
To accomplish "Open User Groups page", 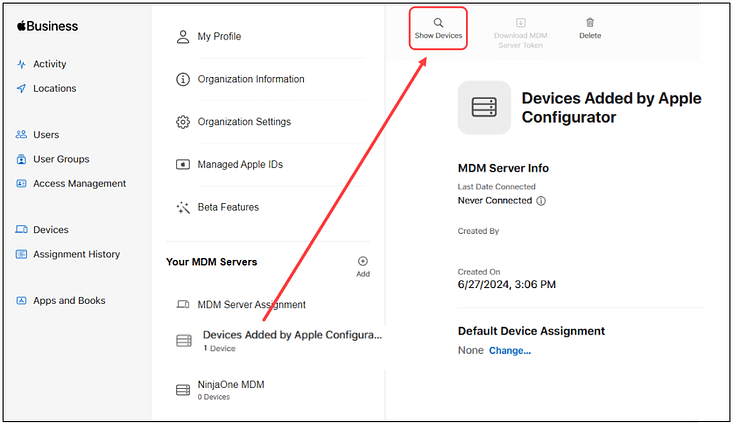I will point(60,159).
